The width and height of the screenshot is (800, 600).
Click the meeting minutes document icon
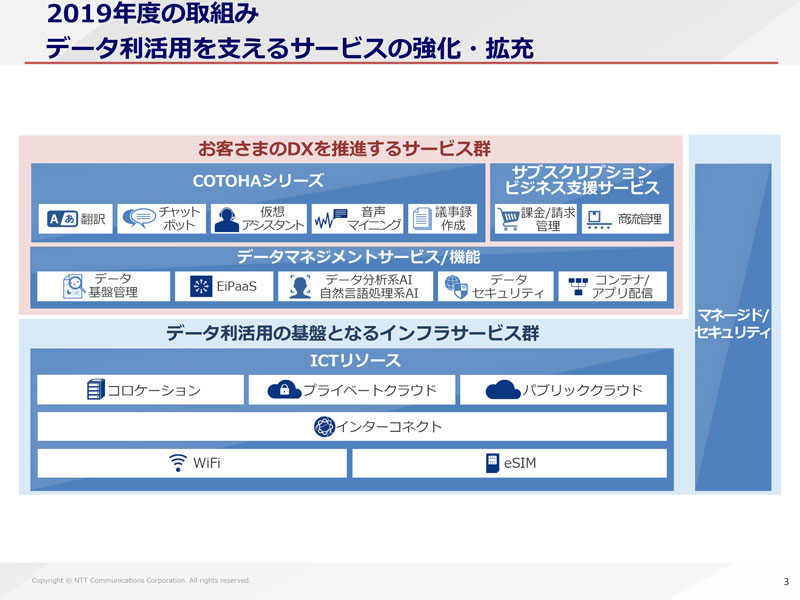click(422, 219)
